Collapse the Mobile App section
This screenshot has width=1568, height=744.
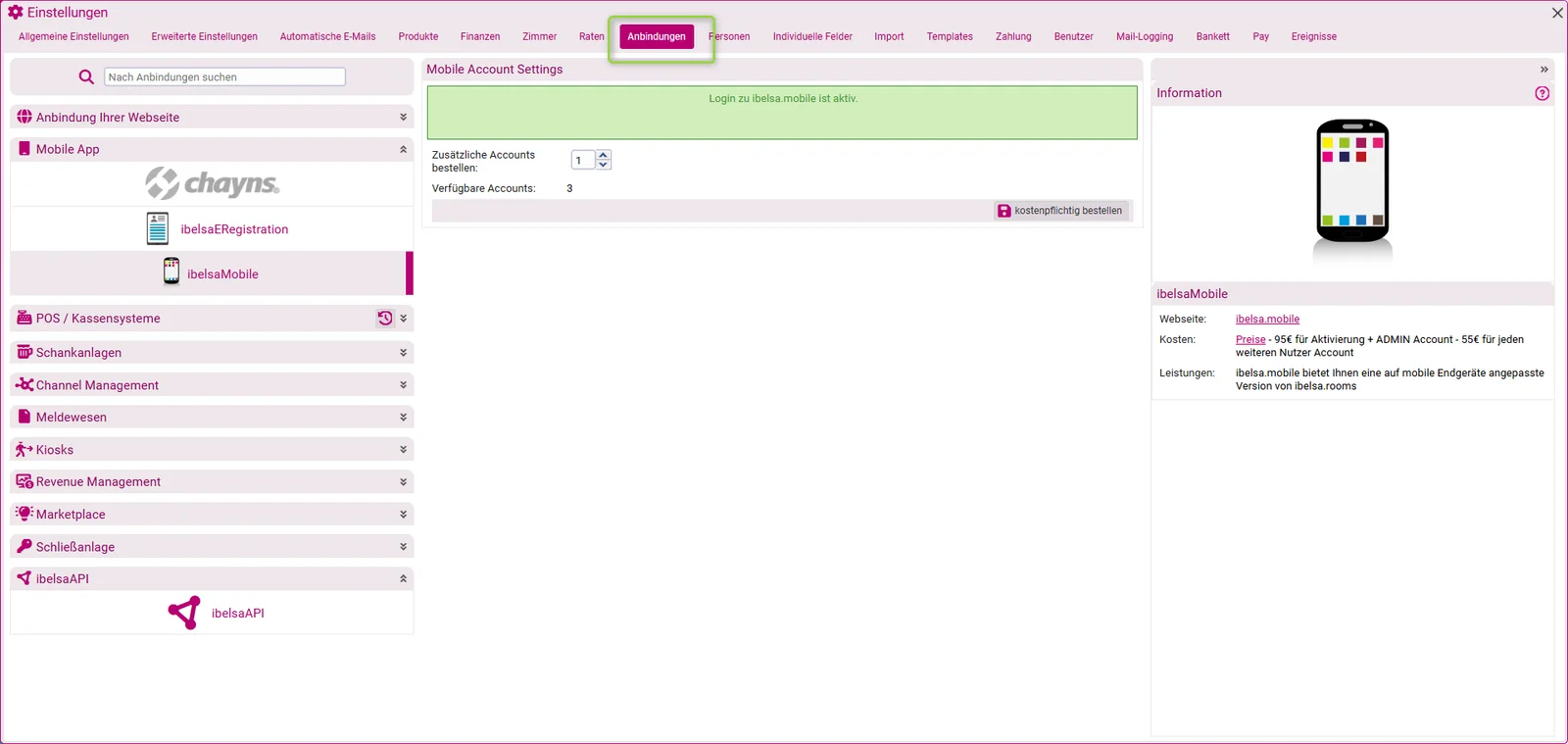tap(403, 149)
